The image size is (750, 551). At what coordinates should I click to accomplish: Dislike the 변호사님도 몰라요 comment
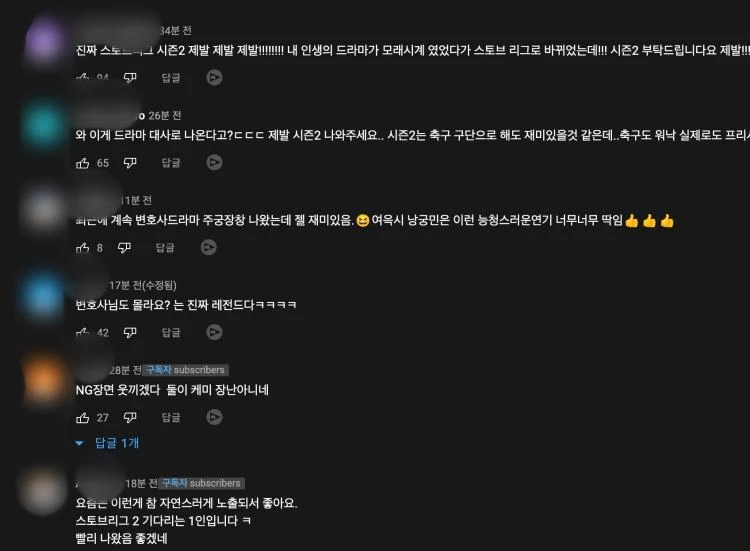pyautogui.click(x=130, y=332)
